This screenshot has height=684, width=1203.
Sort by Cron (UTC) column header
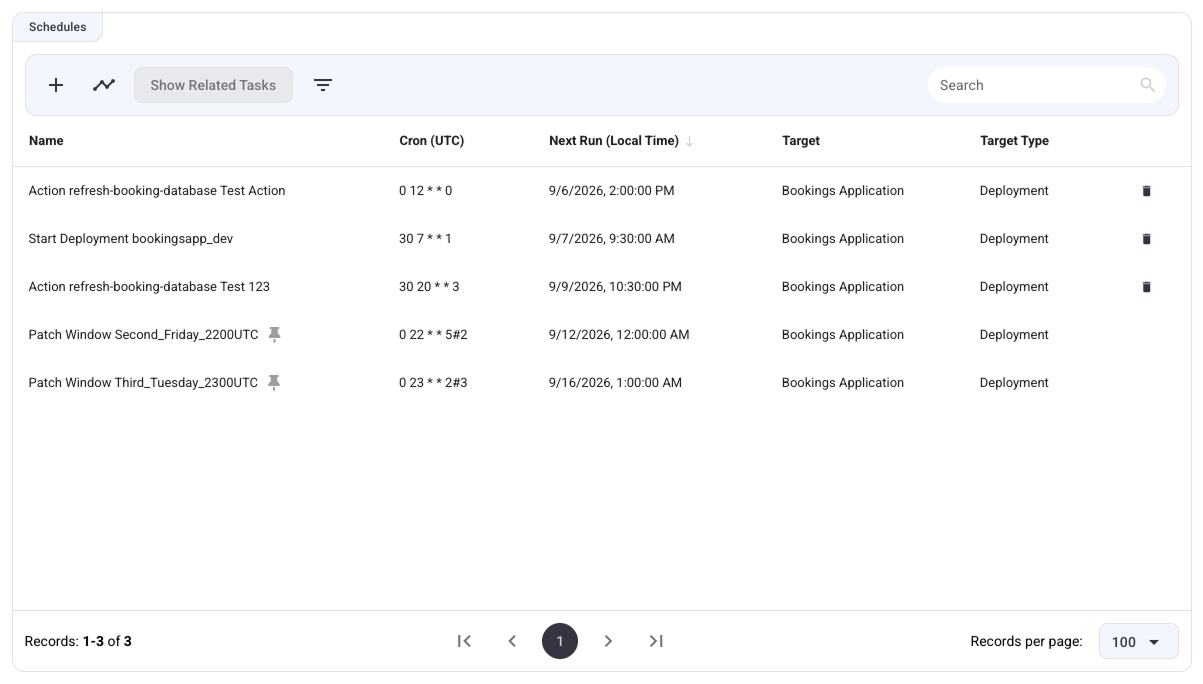point(431,141)
